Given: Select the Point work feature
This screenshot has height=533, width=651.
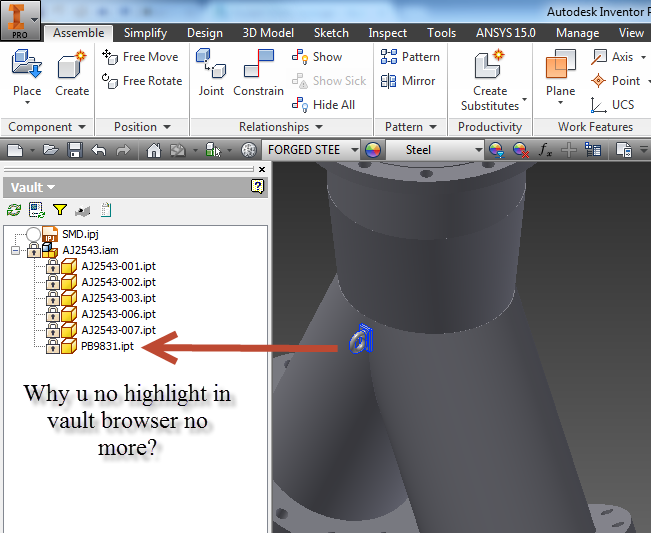Looking at the screenshot, I should tap(616, 81).
